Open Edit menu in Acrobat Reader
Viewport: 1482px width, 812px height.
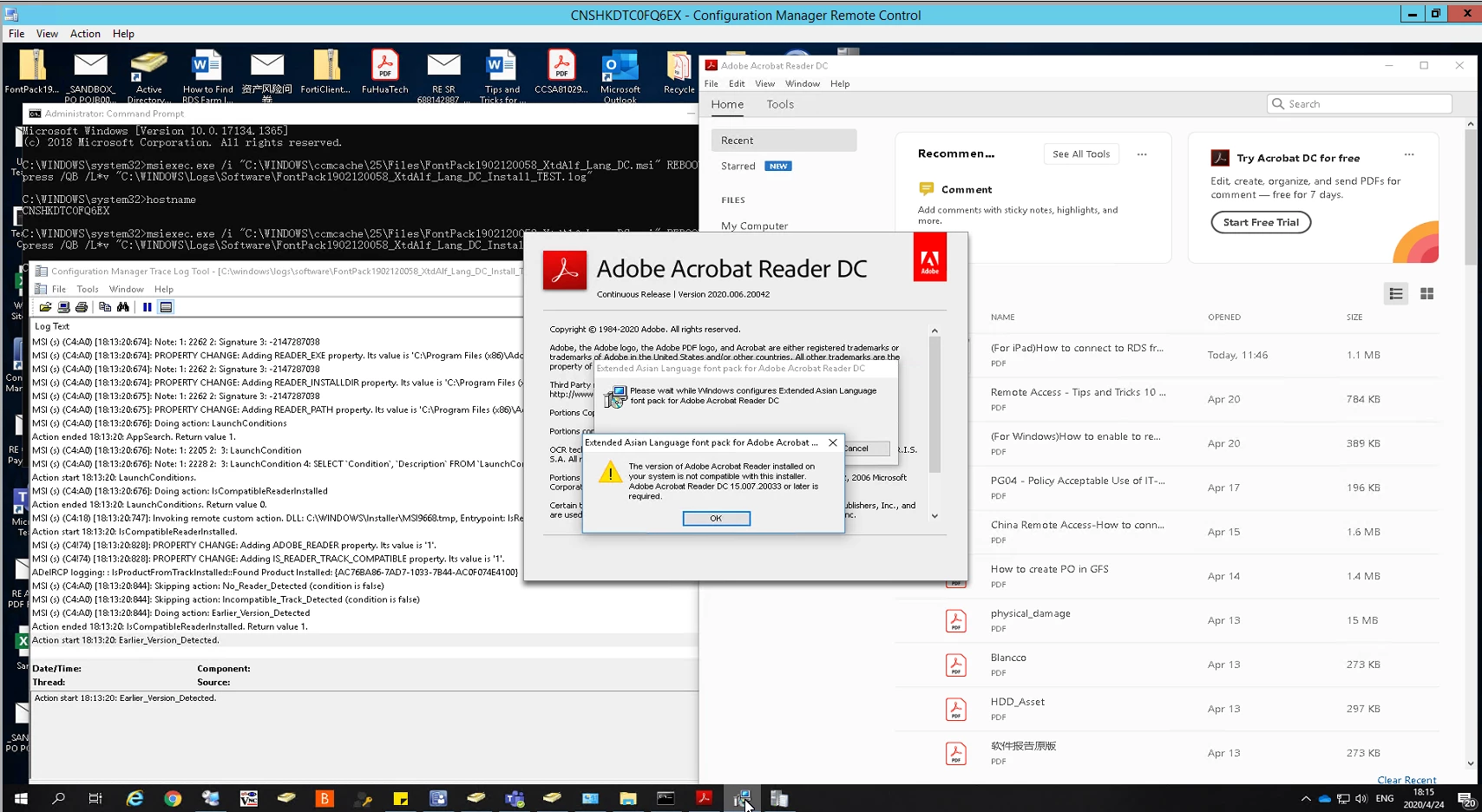click(x=737, y=84)
